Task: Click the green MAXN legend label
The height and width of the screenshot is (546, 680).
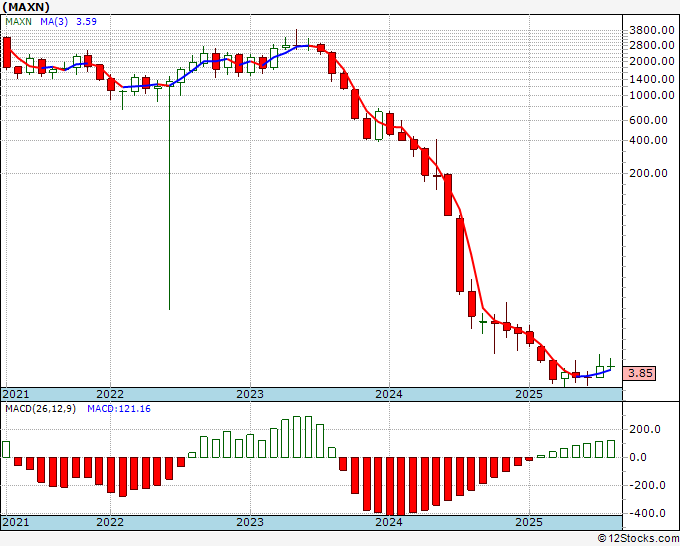Action: (18, 22)
